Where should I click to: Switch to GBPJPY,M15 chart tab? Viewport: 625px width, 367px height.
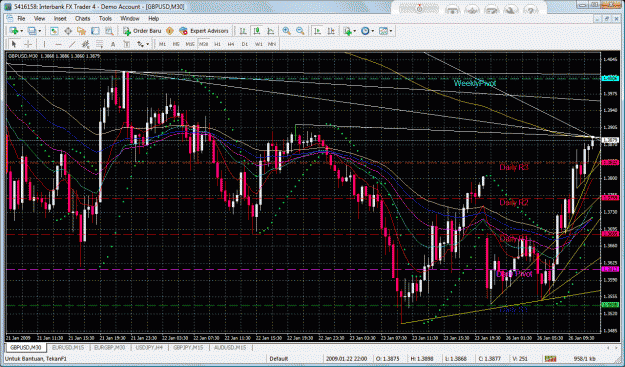coord(189,347)
